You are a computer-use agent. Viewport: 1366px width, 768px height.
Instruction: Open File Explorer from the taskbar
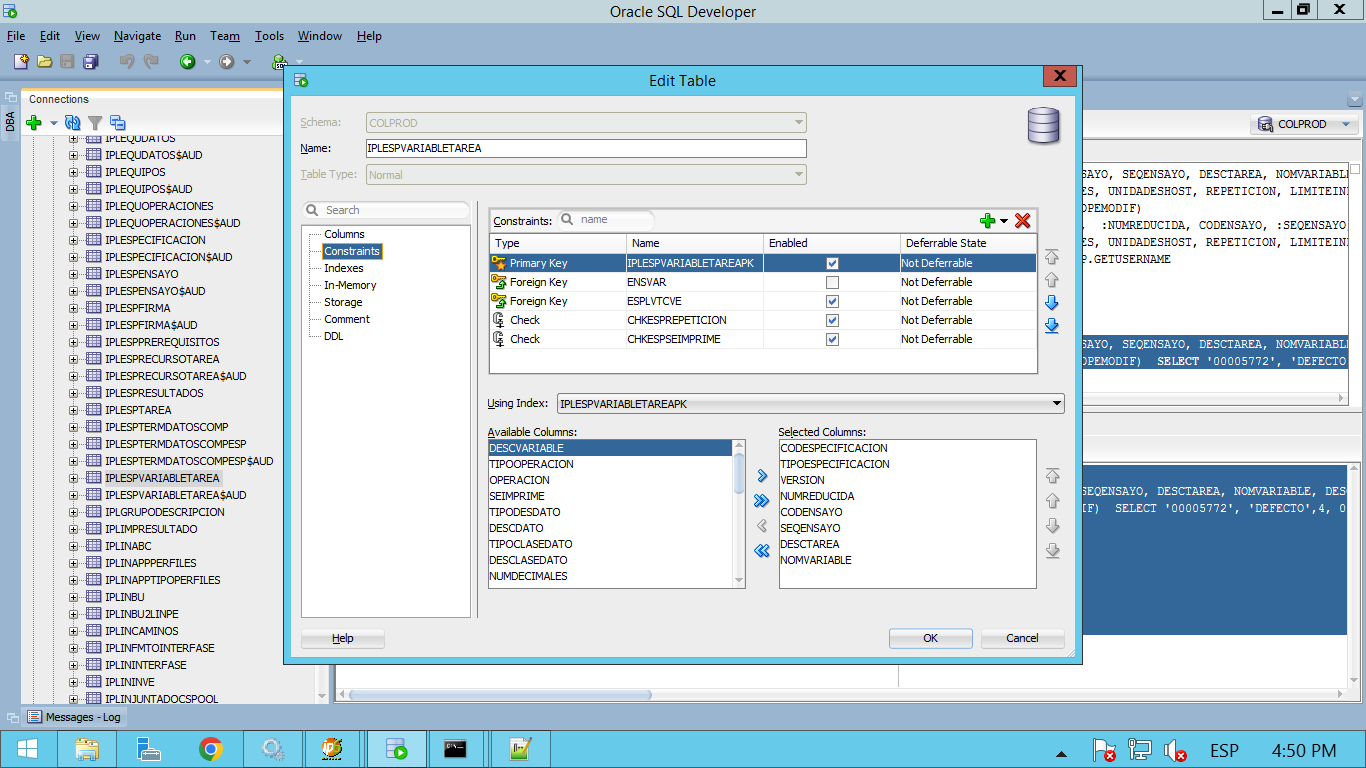point(87,749)
